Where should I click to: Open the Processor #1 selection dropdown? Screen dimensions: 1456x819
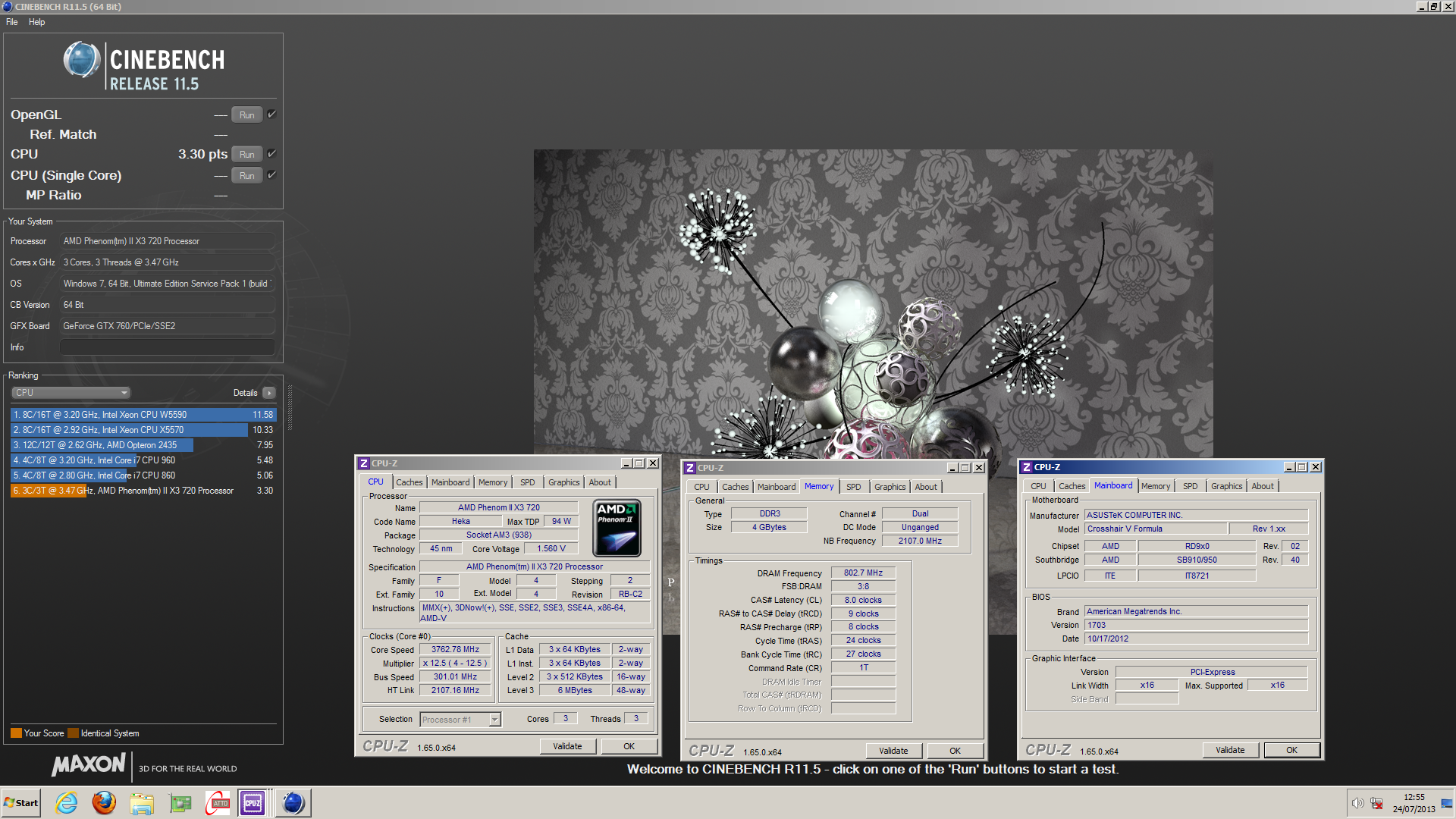click(460, 720)
